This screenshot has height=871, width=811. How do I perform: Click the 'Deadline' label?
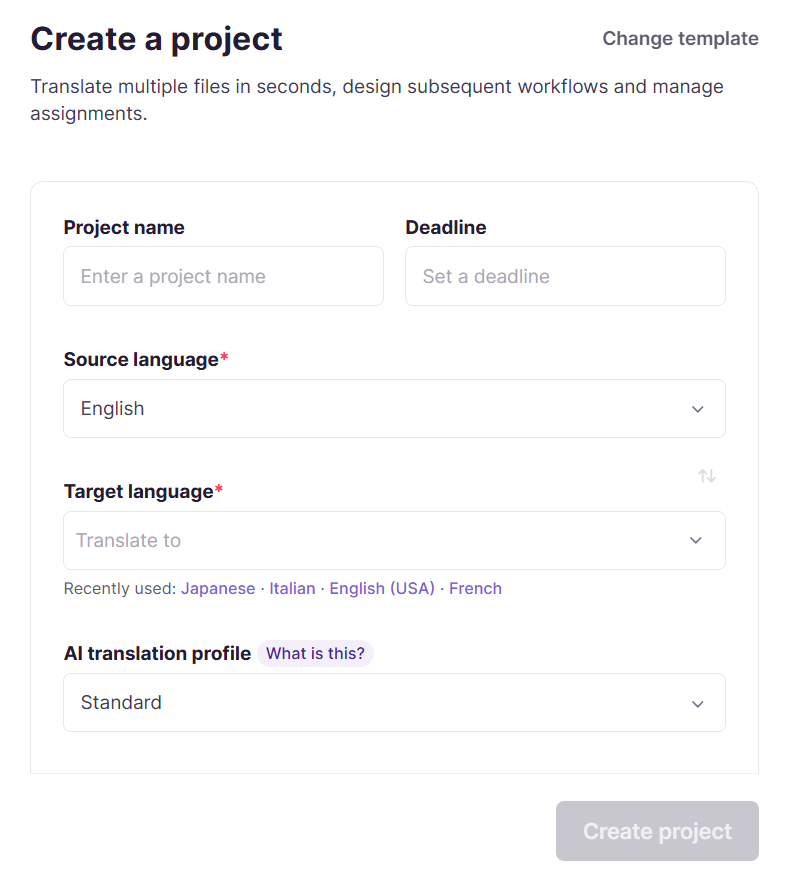(445, 227)
